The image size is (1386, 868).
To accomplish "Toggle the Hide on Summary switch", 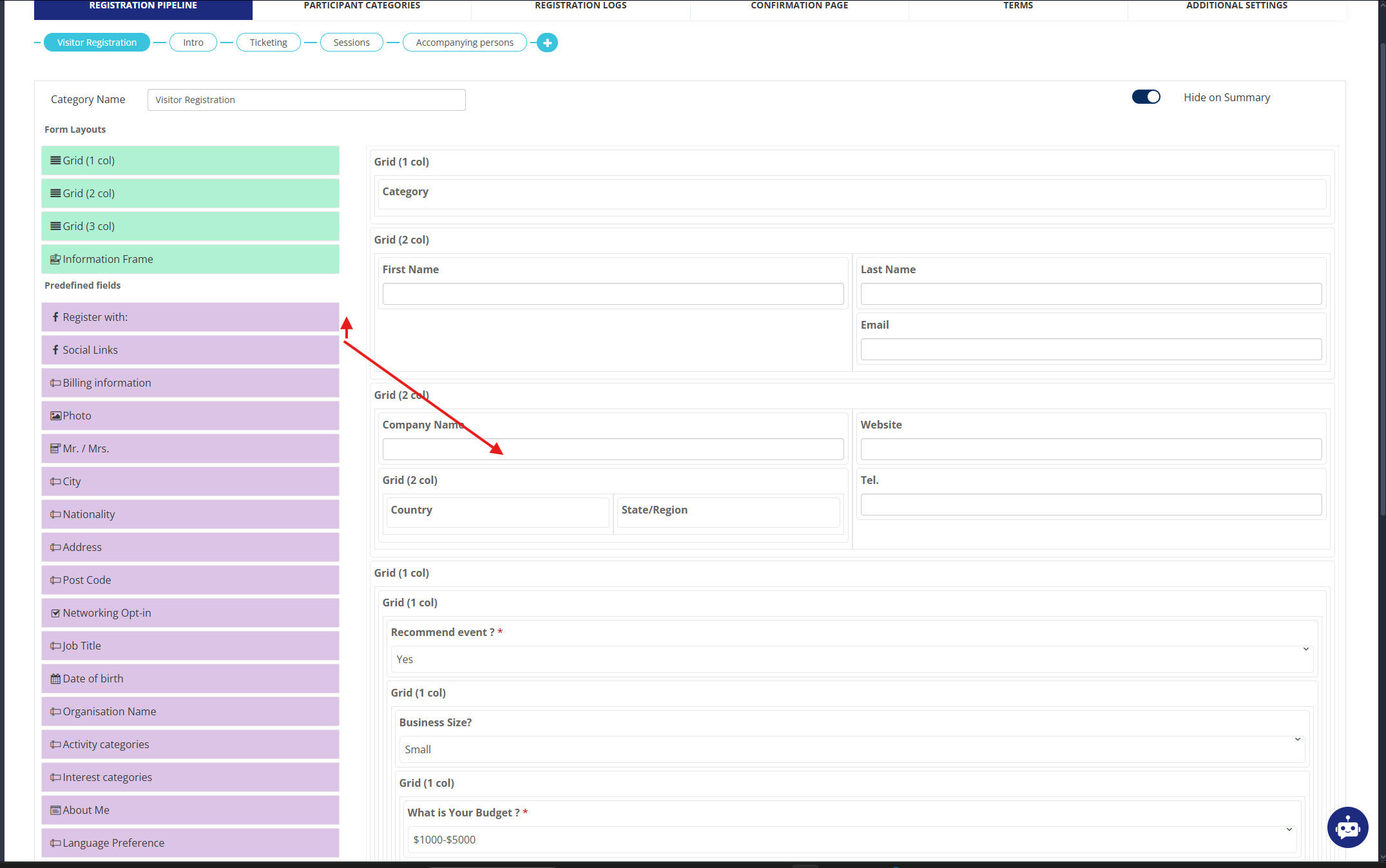I will [1146, 97].
